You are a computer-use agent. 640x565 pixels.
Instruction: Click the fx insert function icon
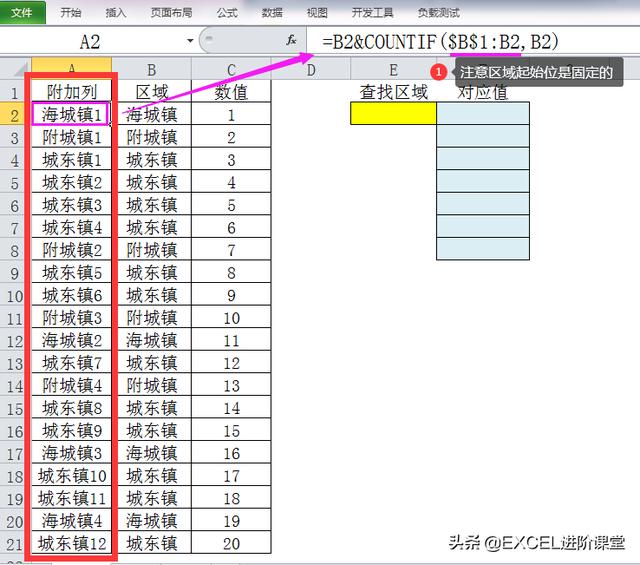[x=291, y=40]
